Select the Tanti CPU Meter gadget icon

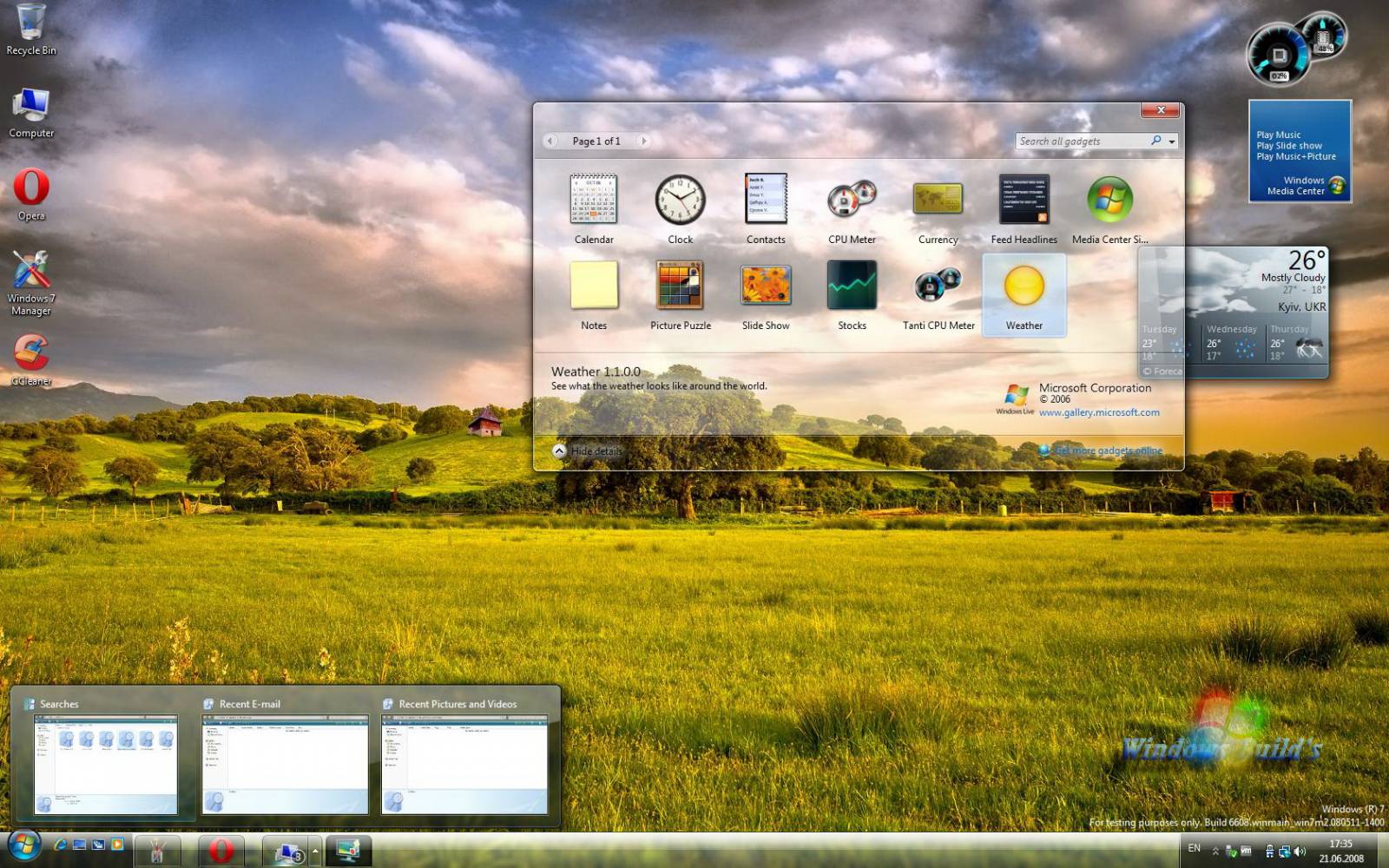(x=938, y=285)
